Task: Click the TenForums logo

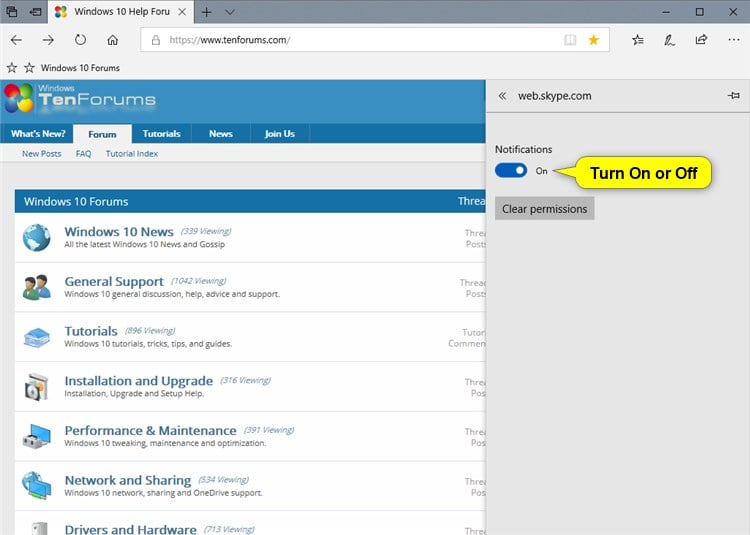Action: coord(80,98)
